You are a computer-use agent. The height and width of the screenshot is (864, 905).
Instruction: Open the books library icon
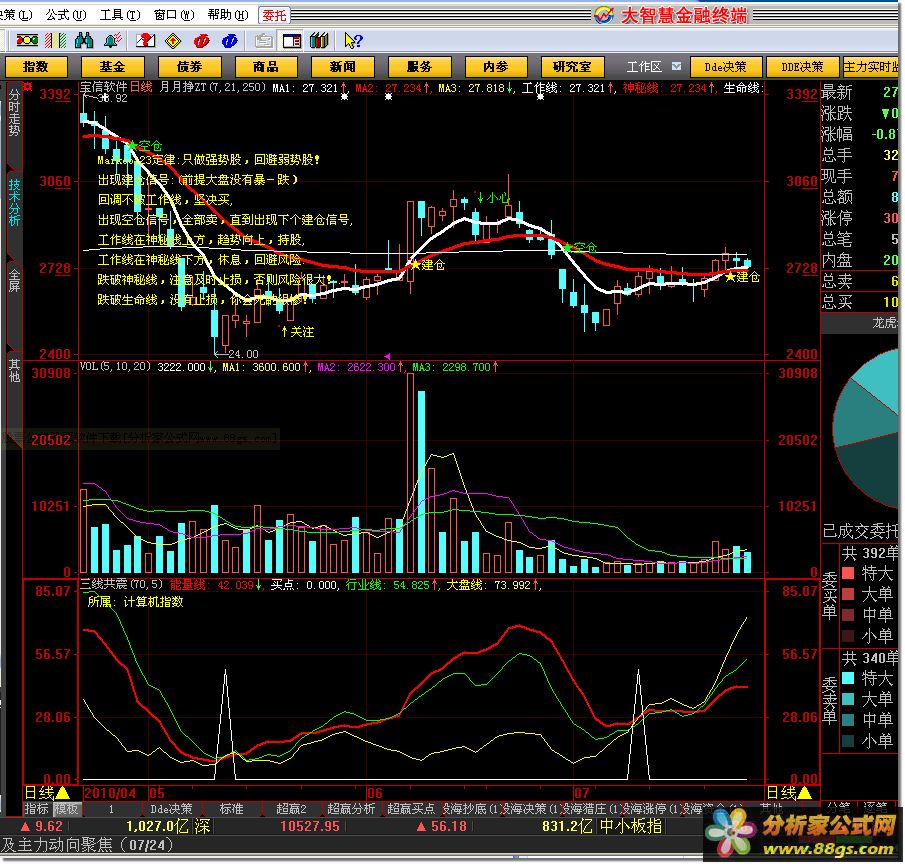(x=319, y=40)
